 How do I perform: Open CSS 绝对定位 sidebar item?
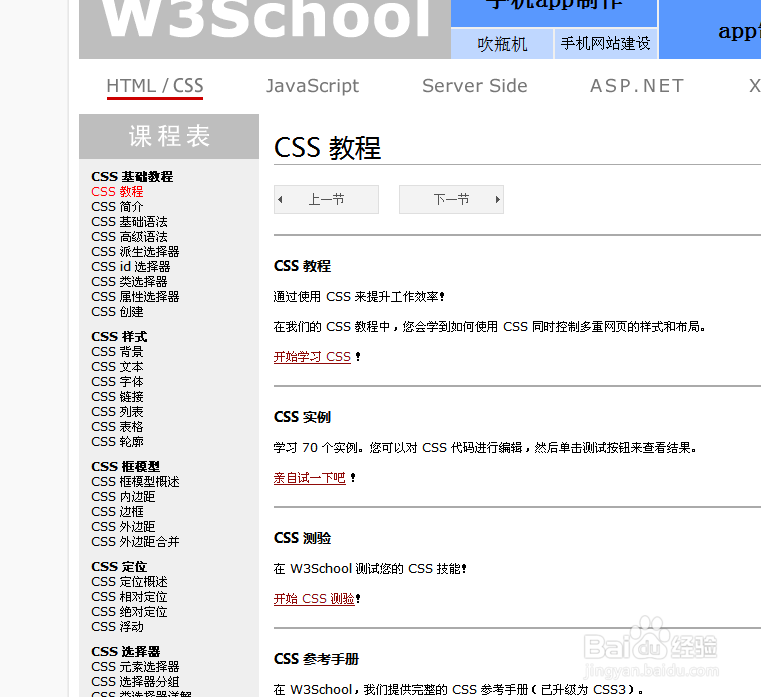tap(129, 612)
